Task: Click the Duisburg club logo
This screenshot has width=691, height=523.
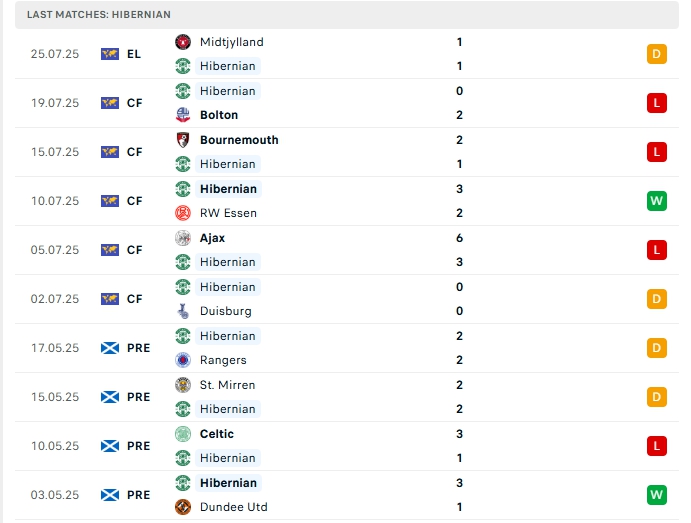Action: click(183, 311)
